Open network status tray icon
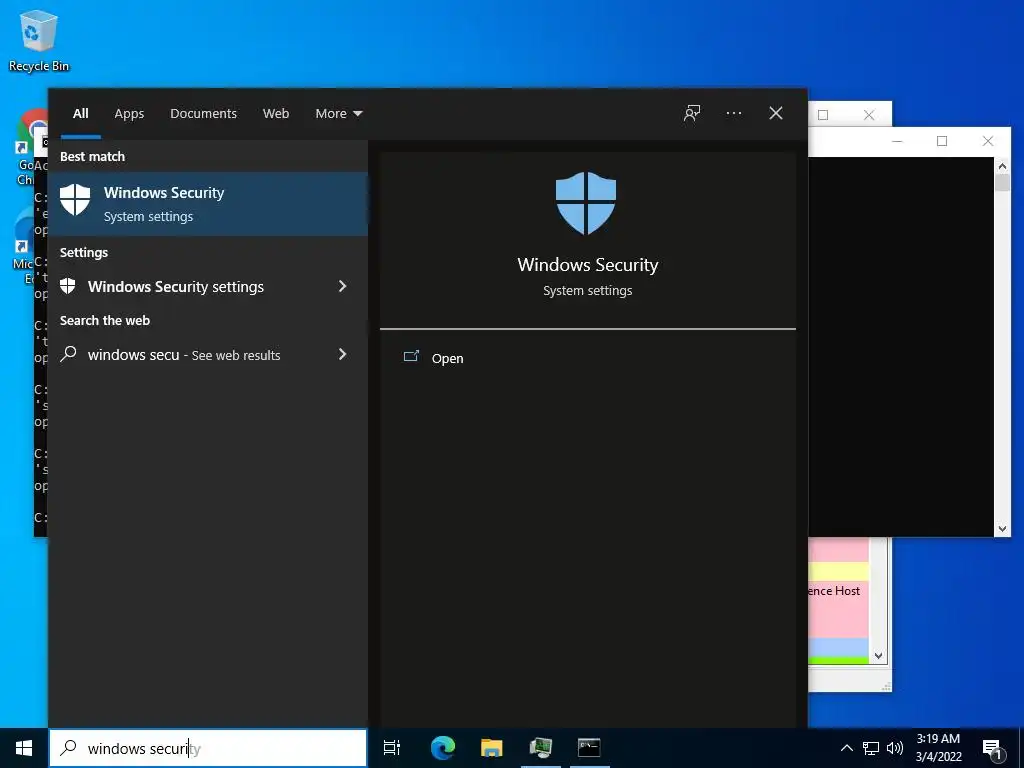 coord(871,748)
